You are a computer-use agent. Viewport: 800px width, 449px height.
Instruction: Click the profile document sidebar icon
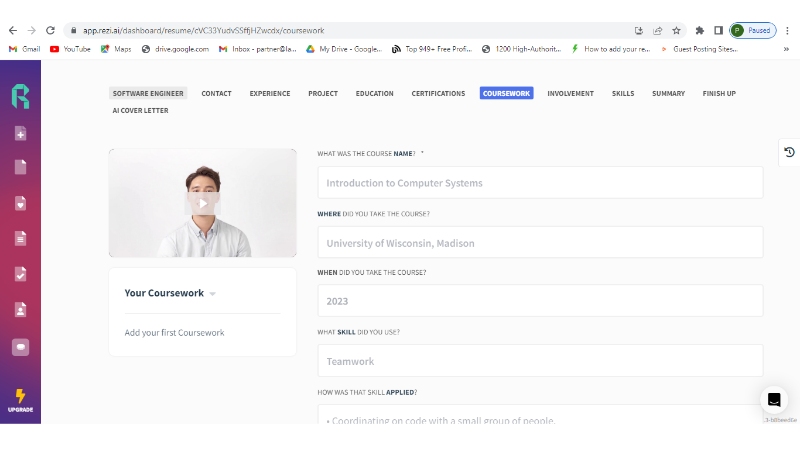[20, 309]
